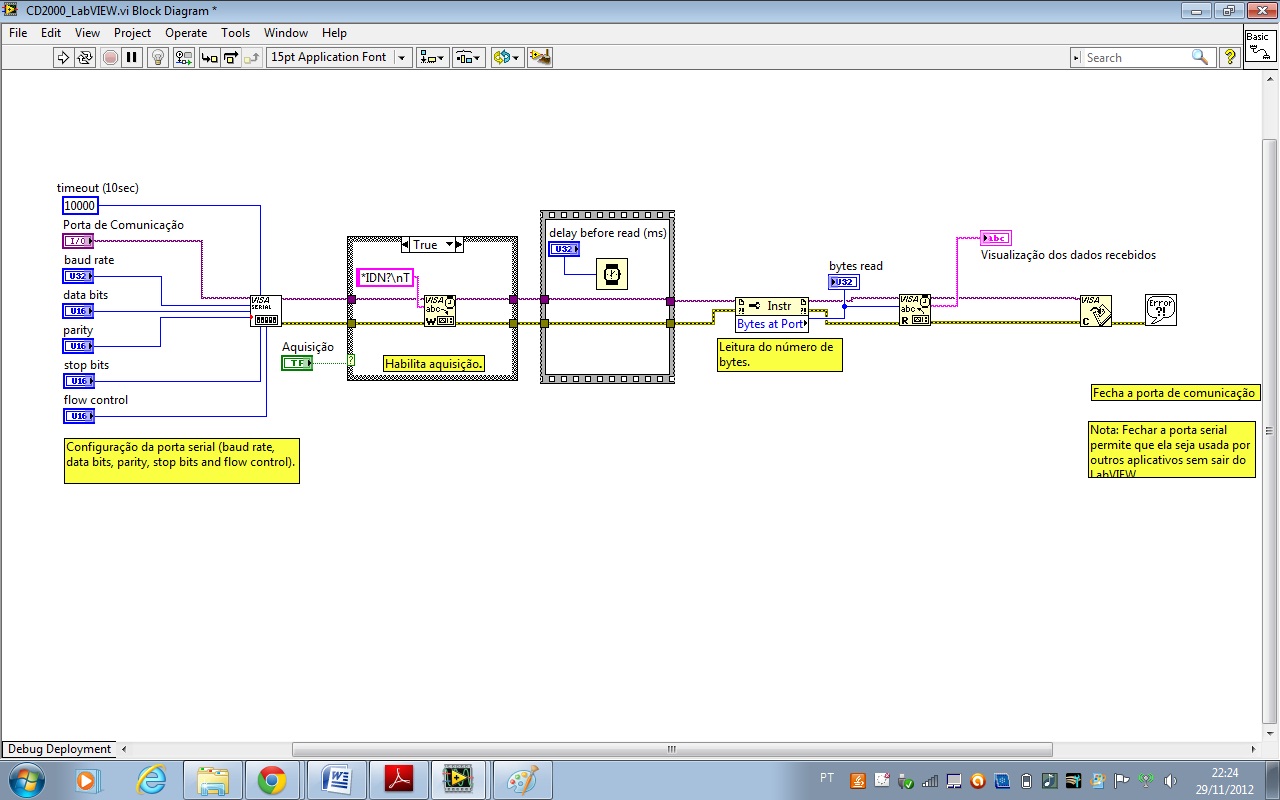Click the Wait (ms) watch icon
Image resolution: width=1280 pixels, height=800 pixels.
click(611, 273)
